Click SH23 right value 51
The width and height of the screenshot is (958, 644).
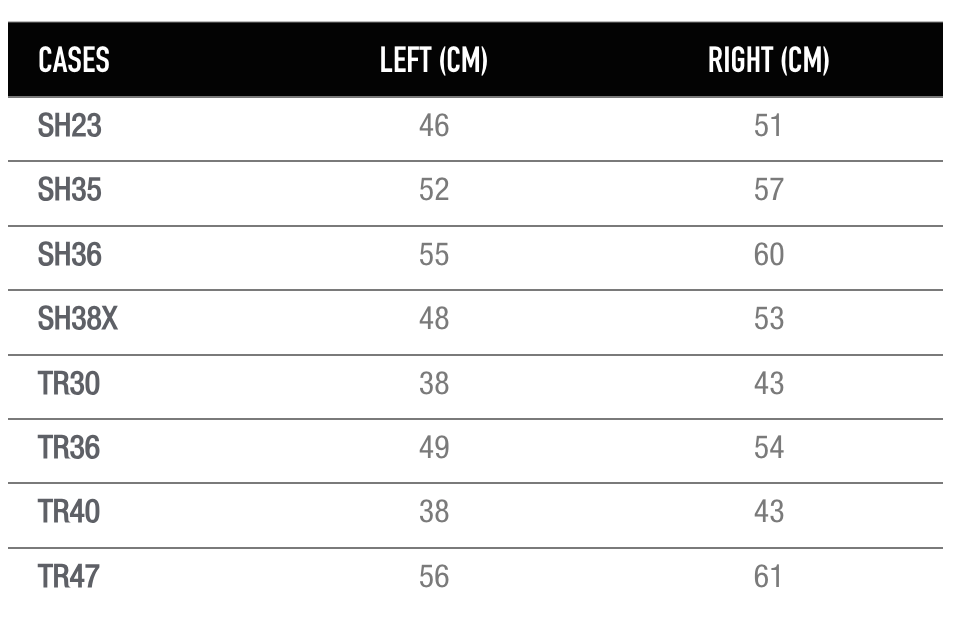pyautogui.click(x=768, y=125)
